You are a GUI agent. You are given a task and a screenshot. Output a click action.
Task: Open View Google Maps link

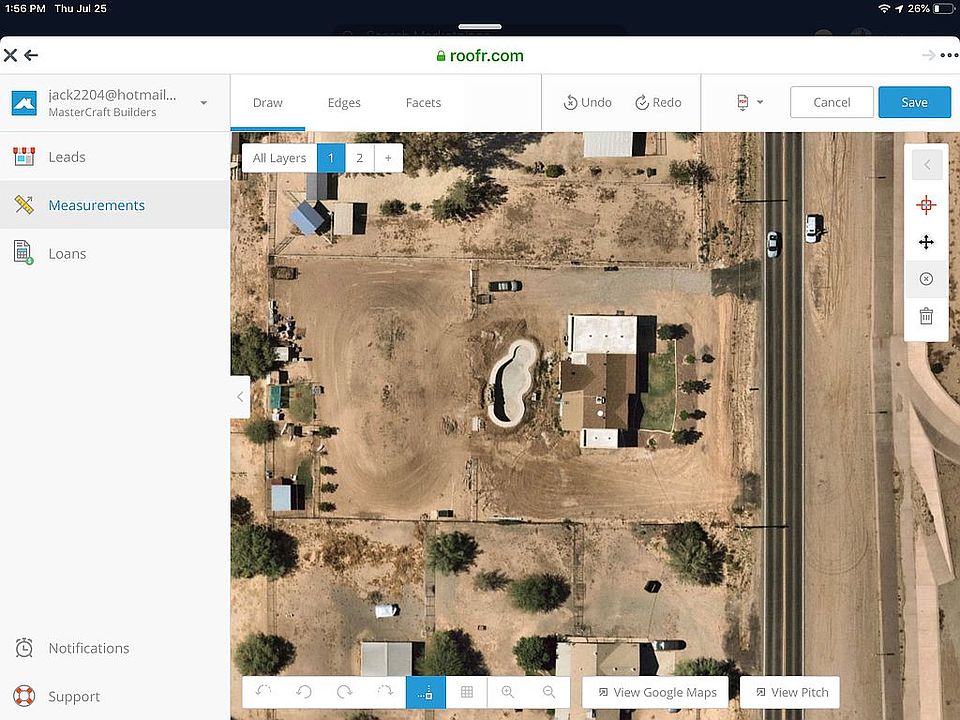(655, 692)
